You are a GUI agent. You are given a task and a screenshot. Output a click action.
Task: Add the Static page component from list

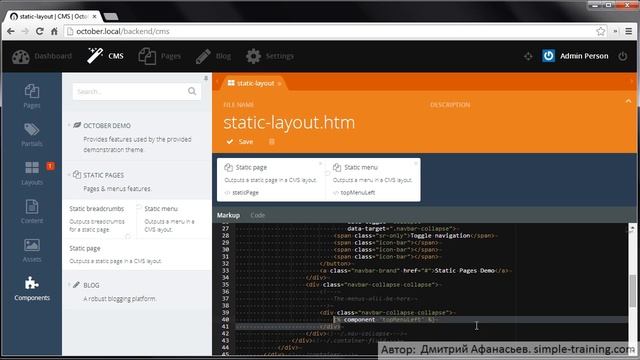pyautogui.click(x=137, y=254)
